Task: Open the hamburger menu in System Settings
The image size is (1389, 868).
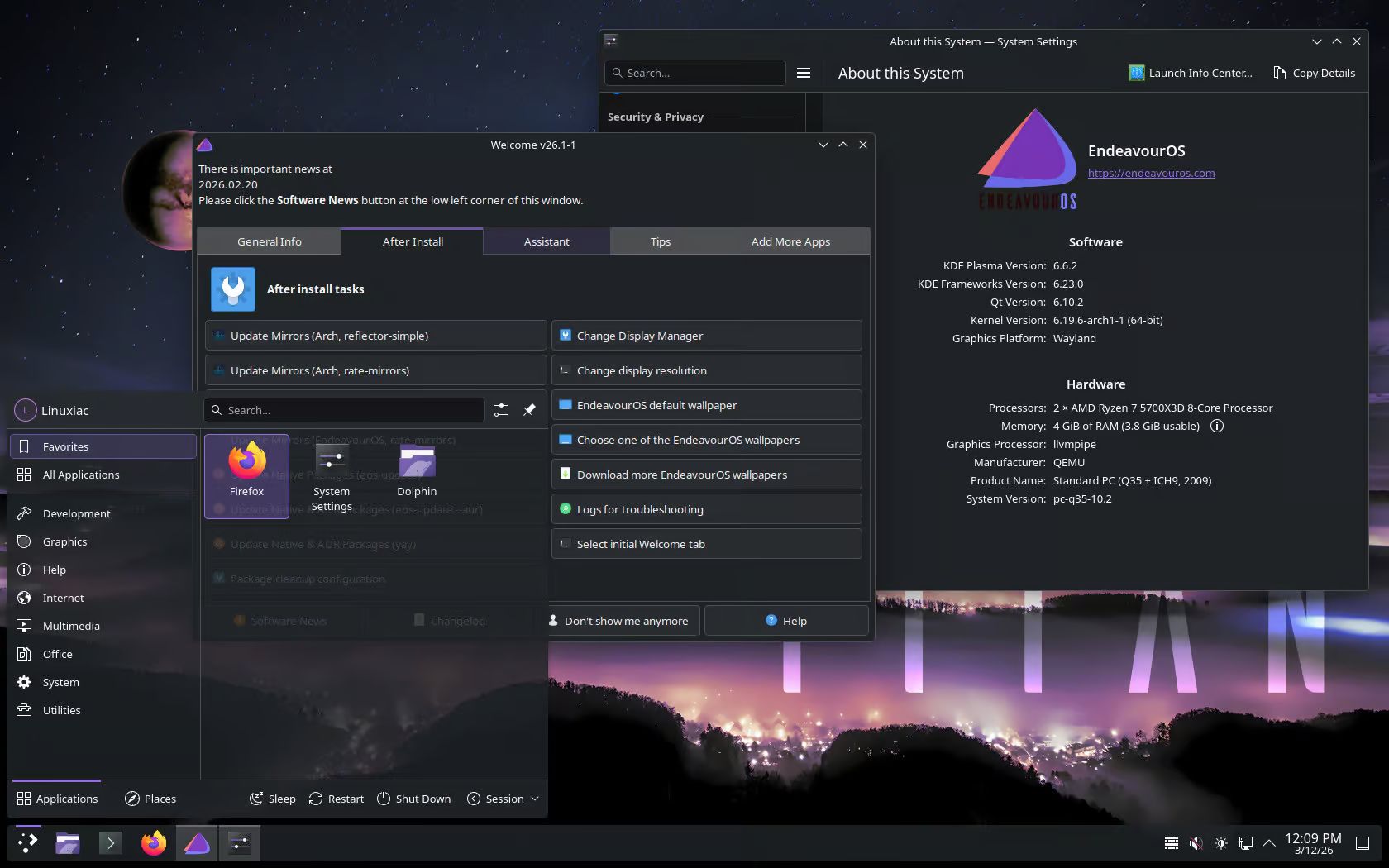Action: (803, 73)
